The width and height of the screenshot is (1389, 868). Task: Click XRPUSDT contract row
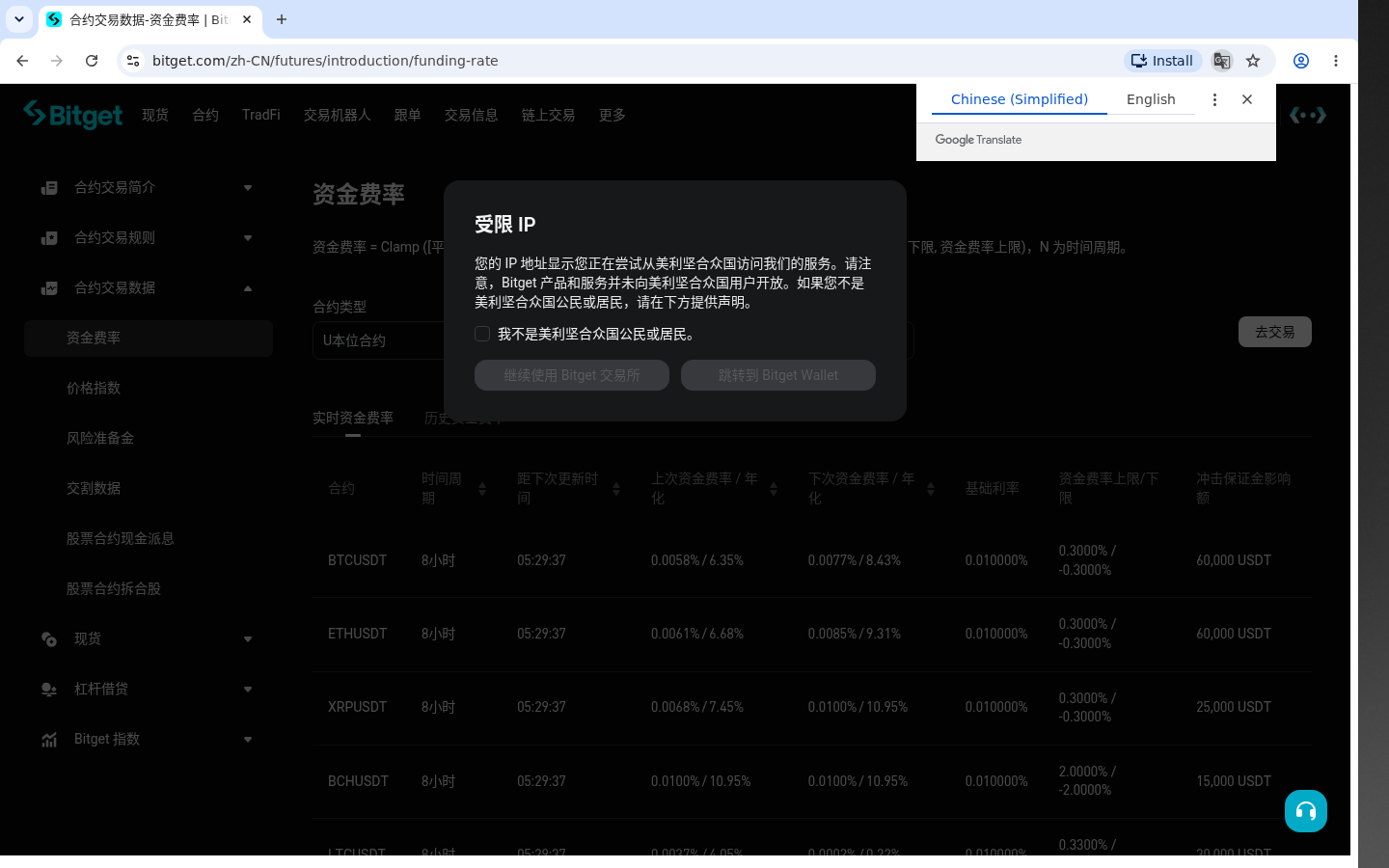811,707
